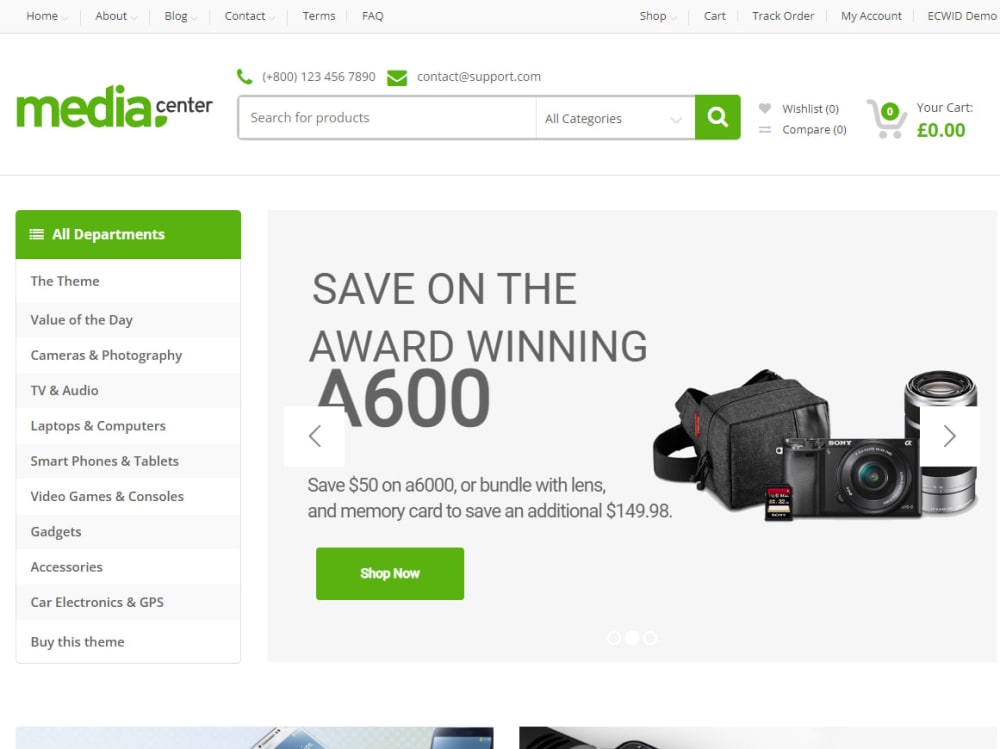The height and width of the screenshot is (749, 1000).
Task: Click the hamburger icon in All Departments header
Action: (x=35, y=234)
